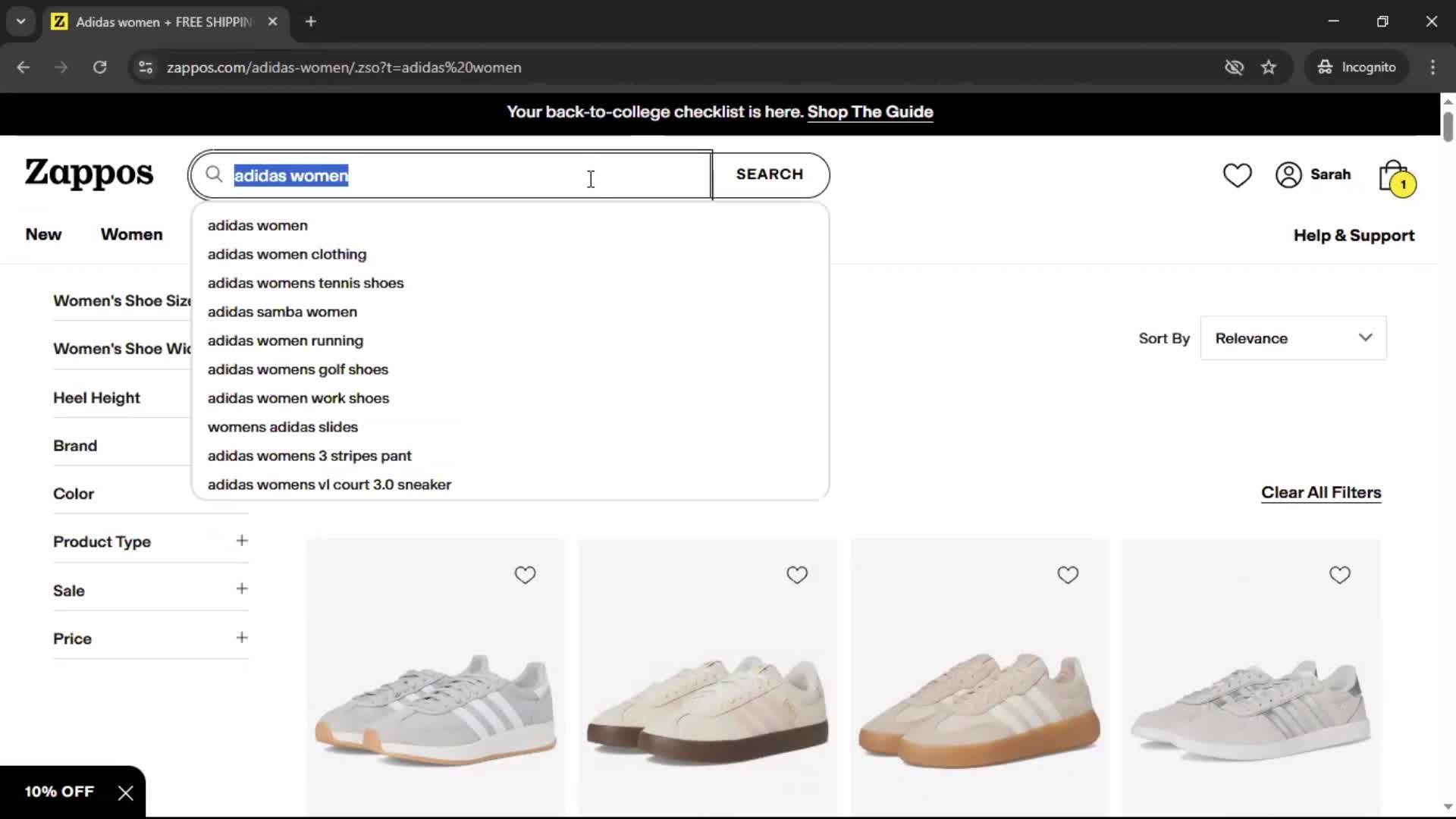Open Chrome three-dot menu
1456x819 pixels.
(x=1432, y=67)
